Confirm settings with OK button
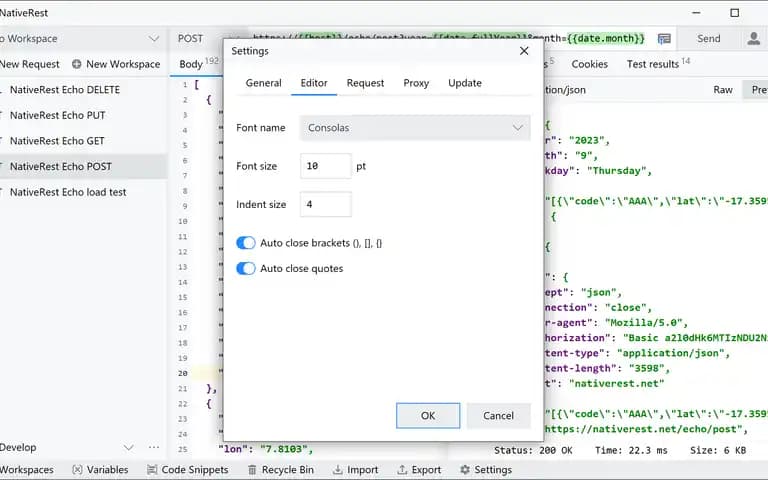This screenshot has width=768, height=480. coord(428,415)
